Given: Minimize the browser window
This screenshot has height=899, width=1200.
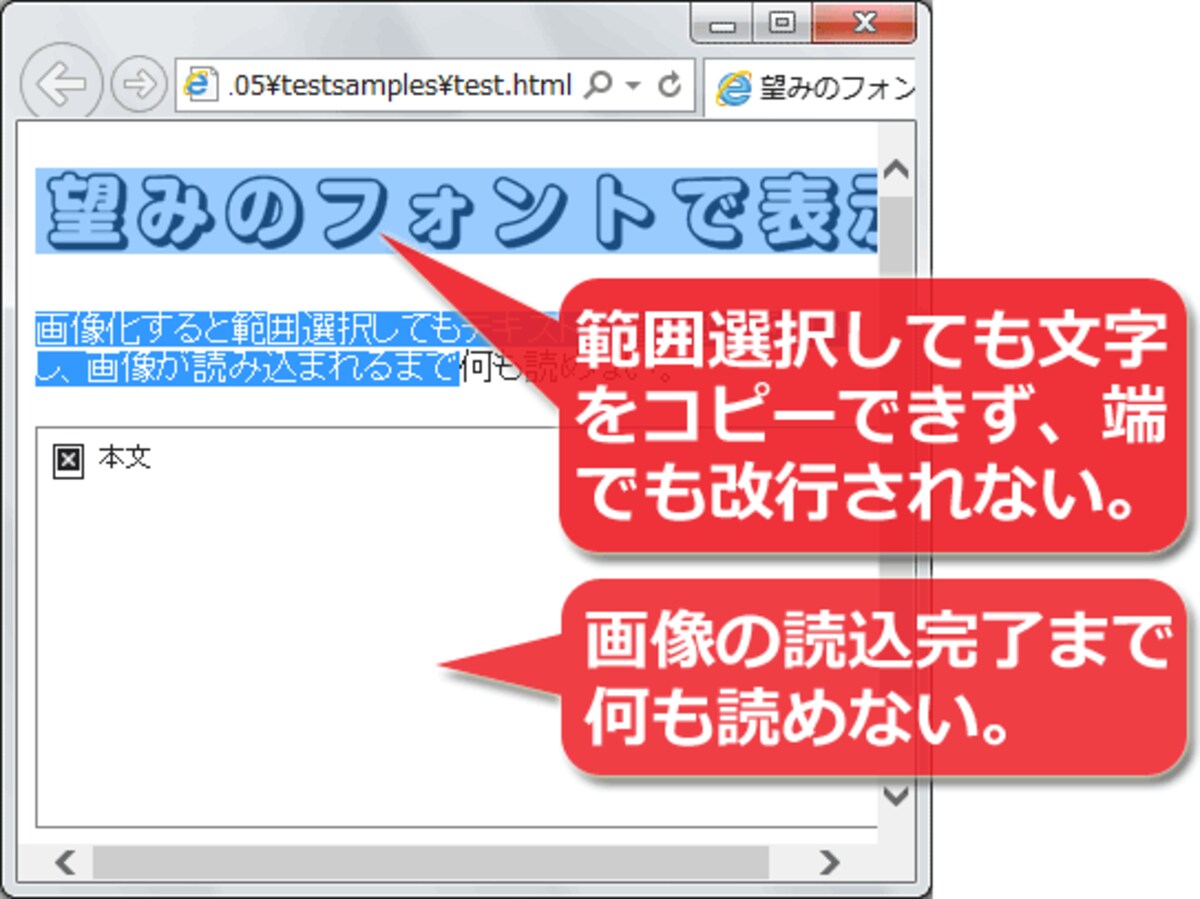Looking at the screenshot, I should tap(722, 24).
